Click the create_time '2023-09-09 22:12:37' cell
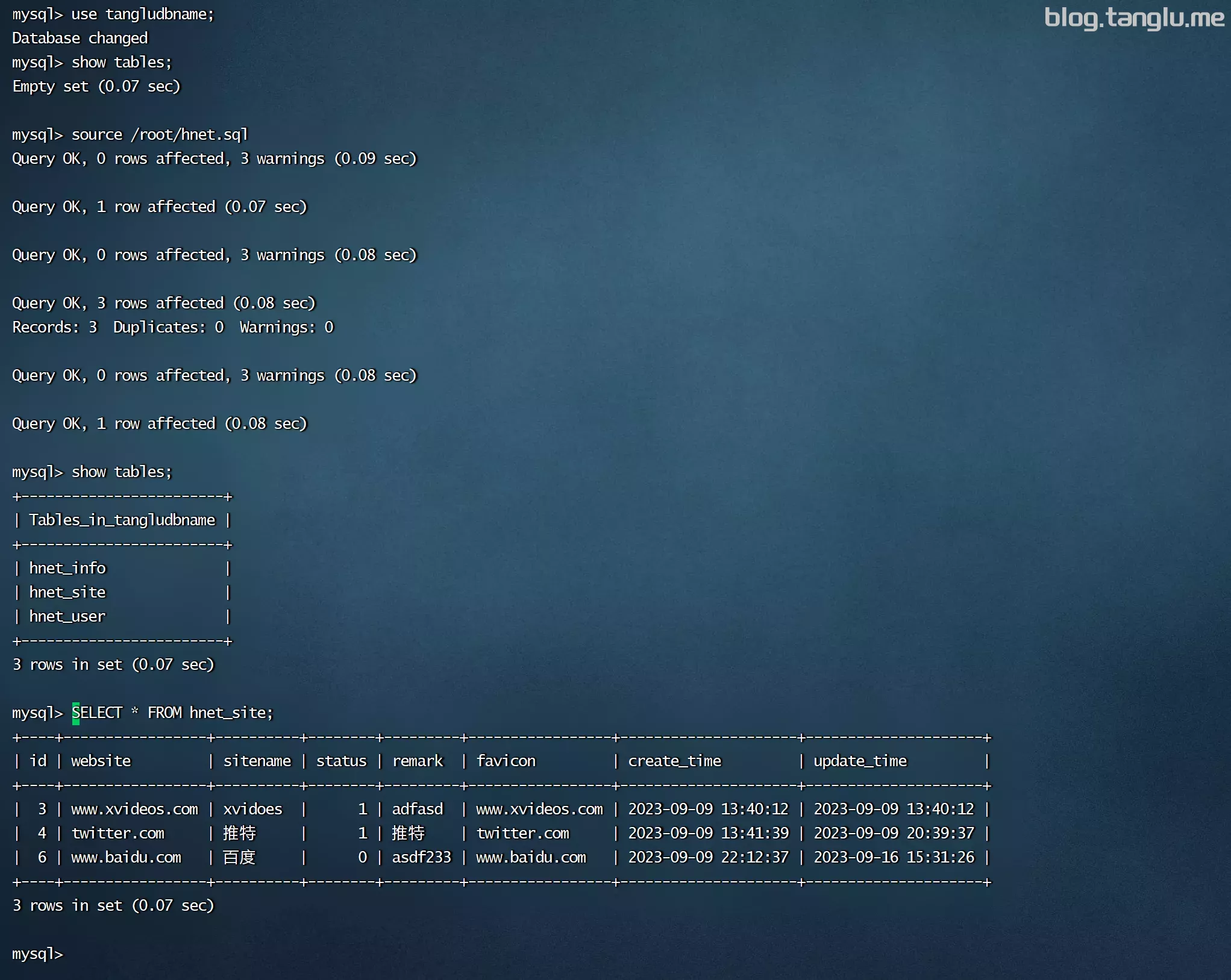This screenshot has width=1231, height=980. tap(709, 858)
